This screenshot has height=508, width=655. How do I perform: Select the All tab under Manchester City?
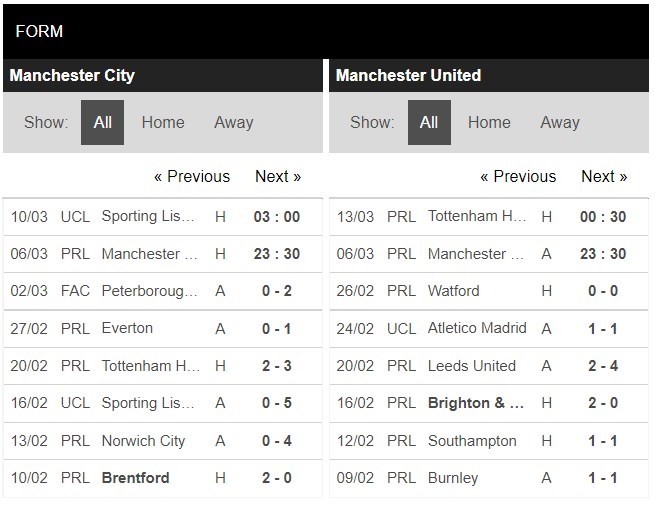point(103,122)
